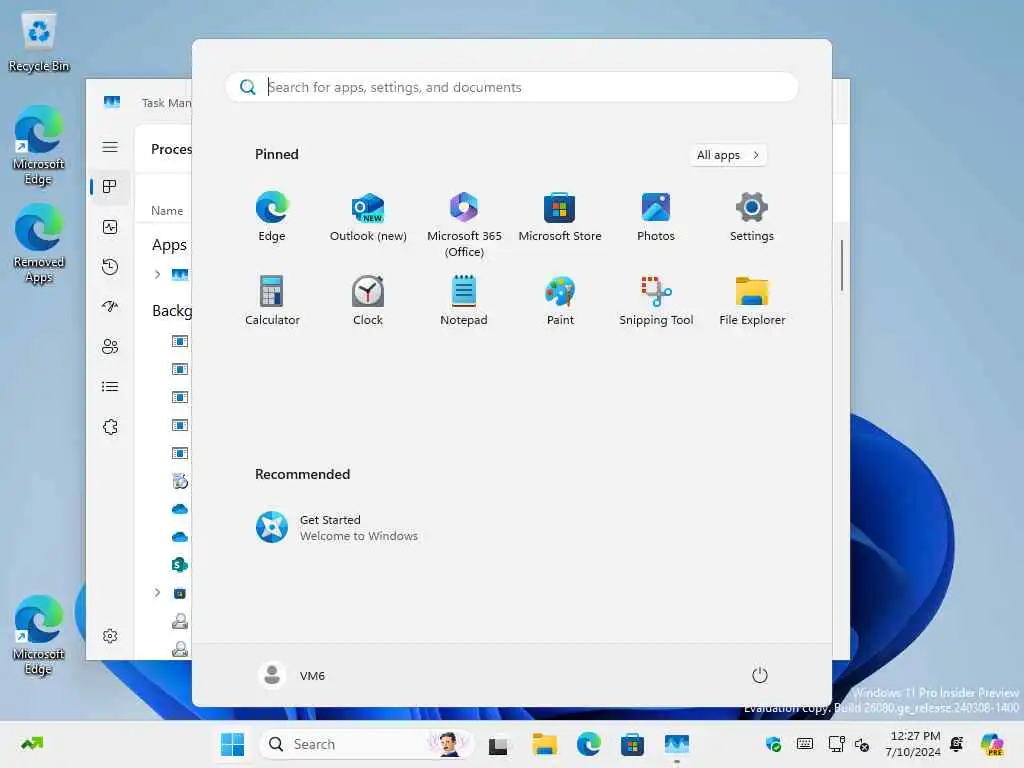Open the muted volume tray icon
The height and width of the screenshot is (768, 1024).
click(x=862, y=744)
